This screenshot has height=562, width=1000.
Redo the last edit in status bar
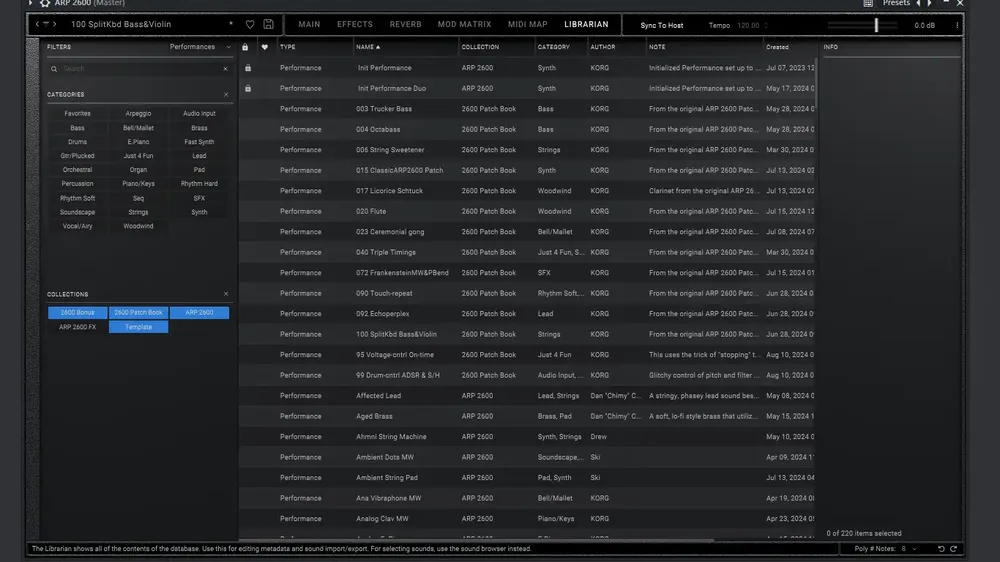pyautogui.click(x=953, y=549)
